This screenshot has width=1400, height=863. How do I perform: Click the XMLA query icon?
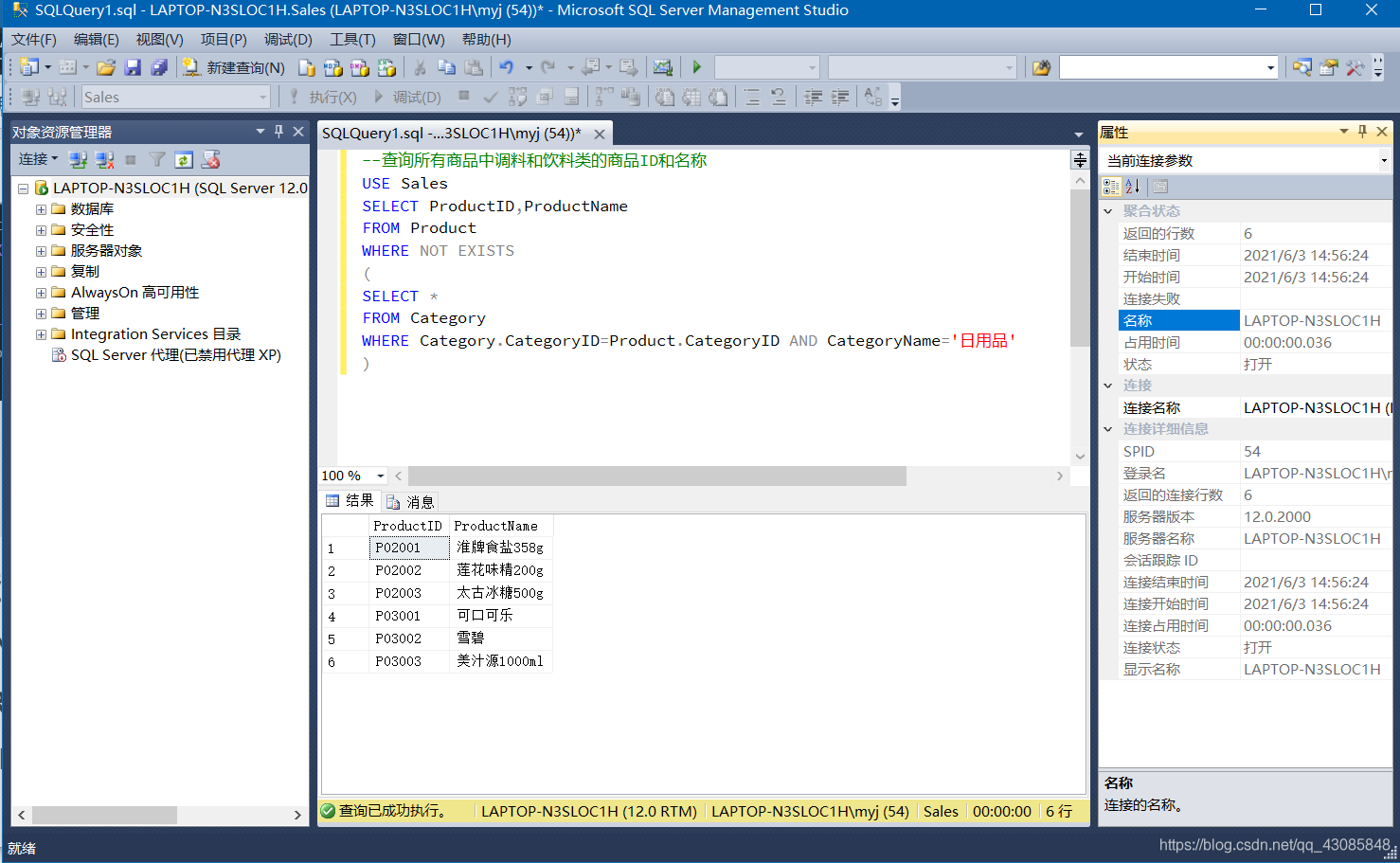pyautogui.click(x=386, y=67)
